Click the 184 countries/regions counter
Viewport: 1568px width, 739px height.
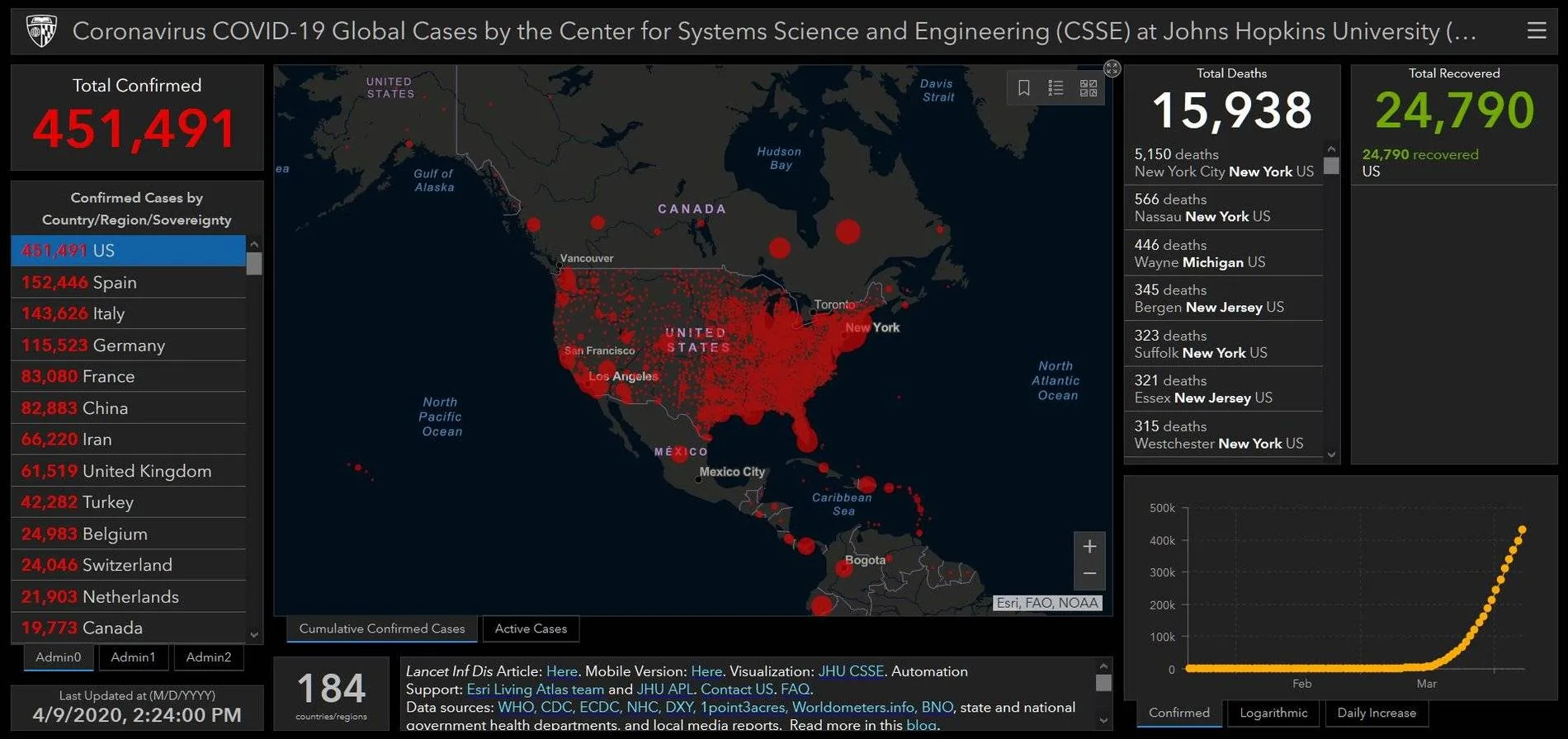(x=331, y=694)
